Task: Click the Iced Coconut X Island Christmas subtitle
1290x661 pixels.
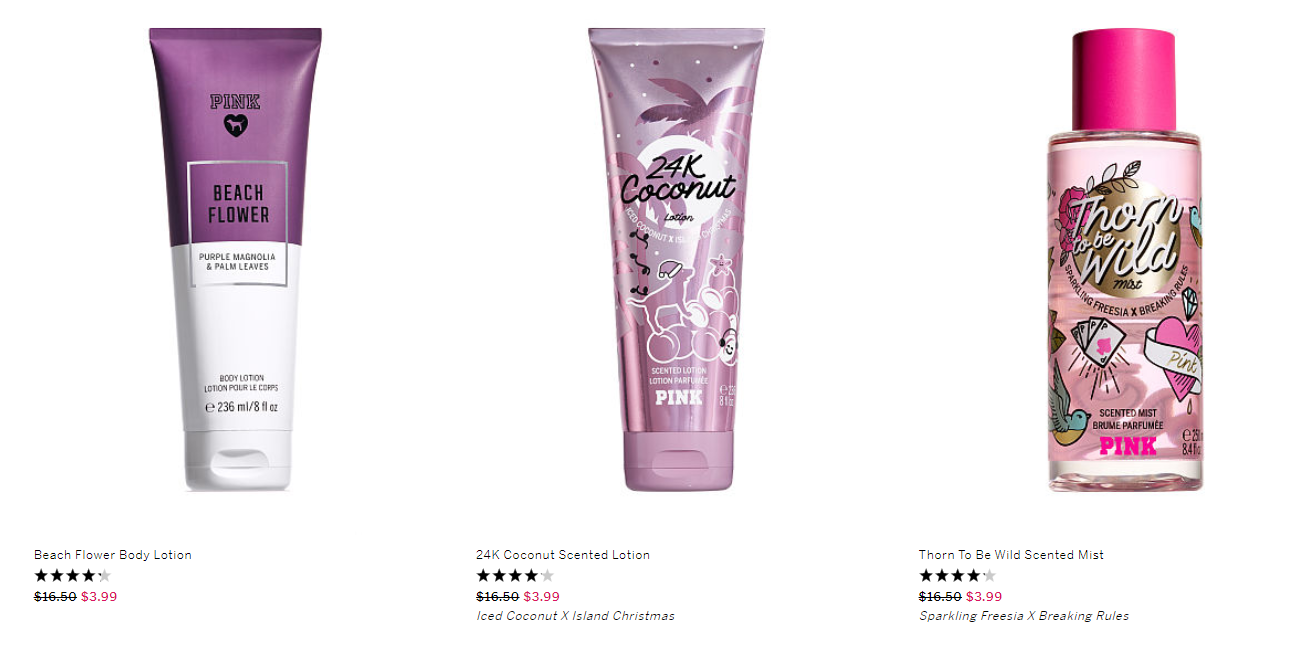Action: click(x=575, y=616)
